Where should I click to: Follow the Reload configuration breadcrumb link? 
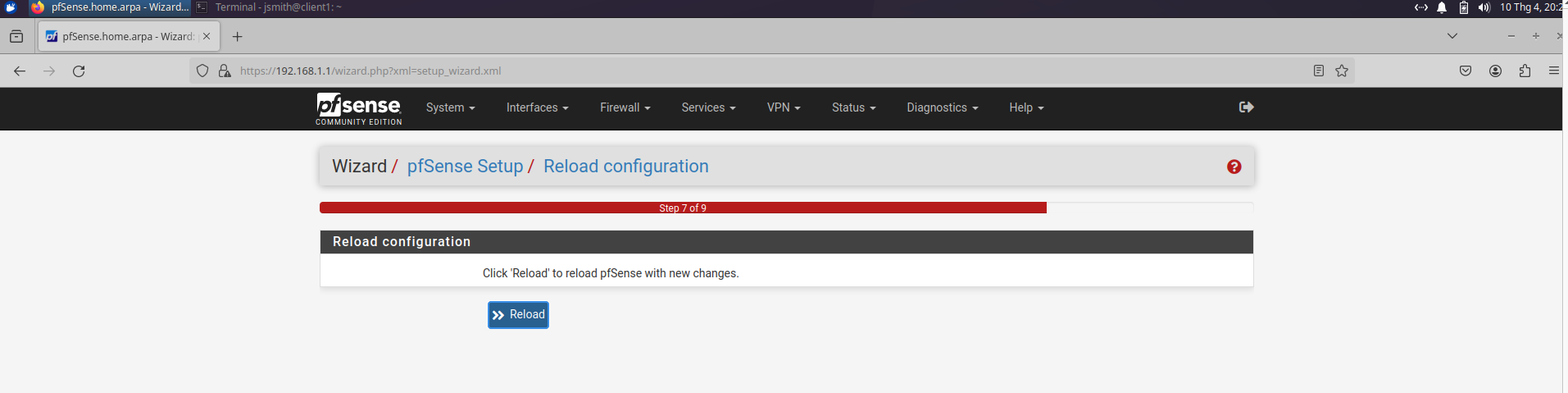[626, 167]
